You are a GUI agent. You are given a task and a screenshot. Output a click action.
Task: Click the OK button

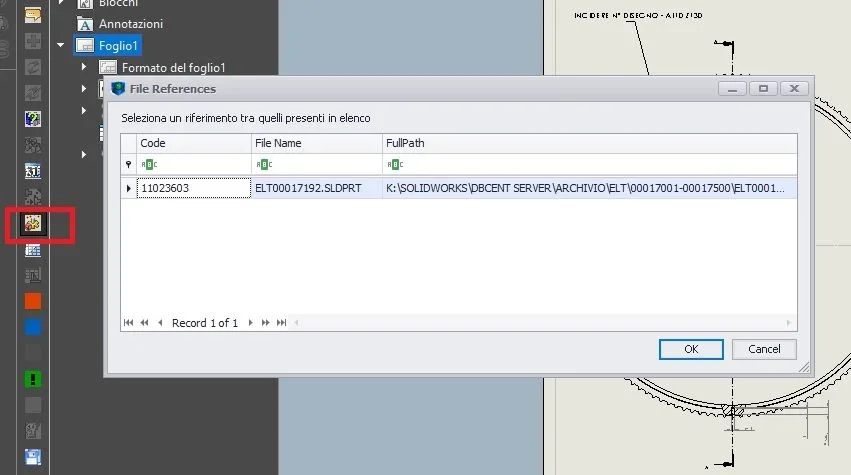691,349
